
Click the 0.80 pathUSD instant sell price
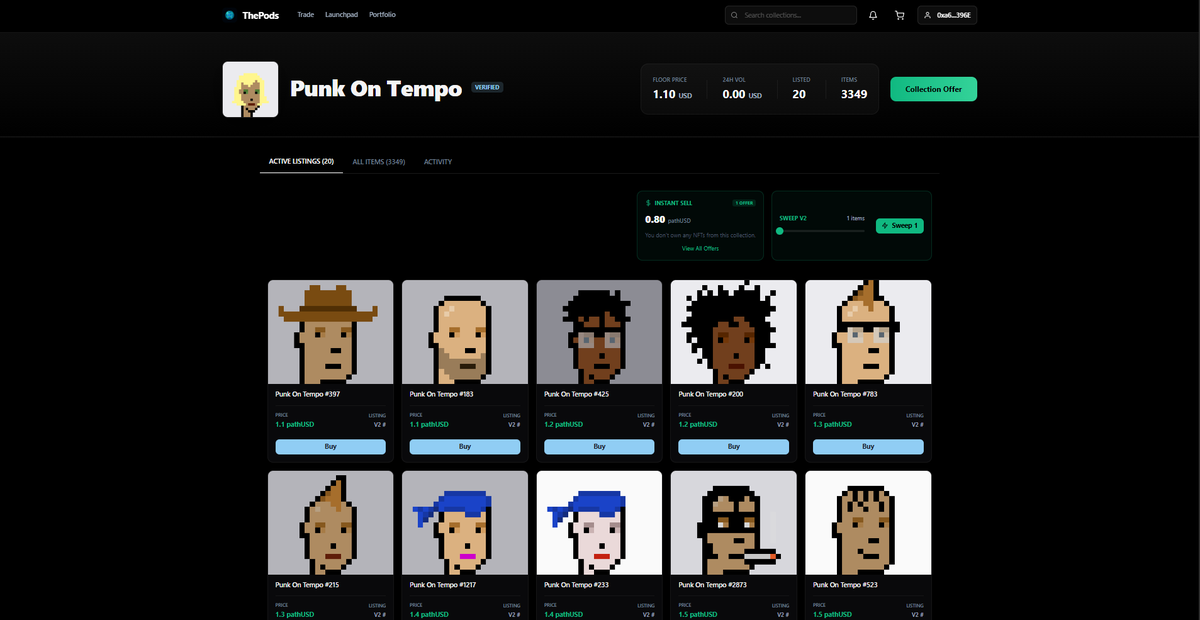668,219
